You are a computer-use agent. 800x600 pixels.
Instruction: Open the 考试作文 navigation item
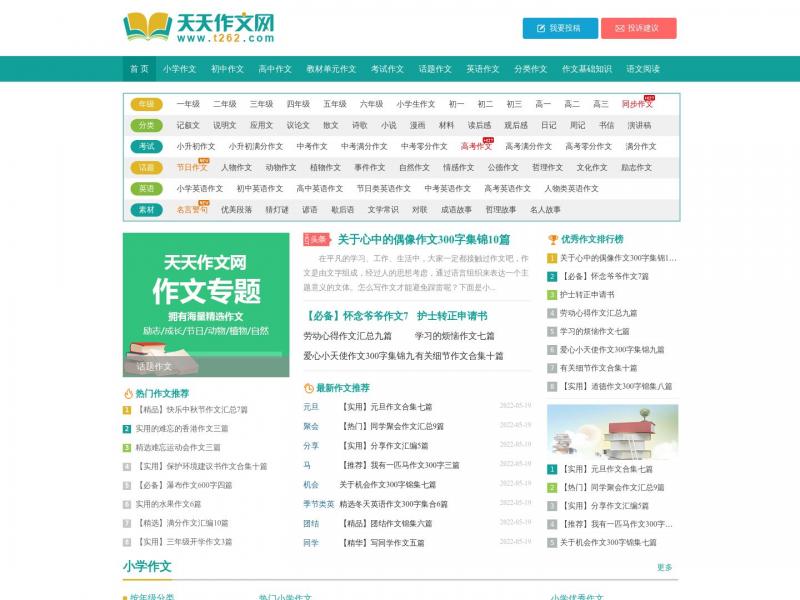(387, 69)
